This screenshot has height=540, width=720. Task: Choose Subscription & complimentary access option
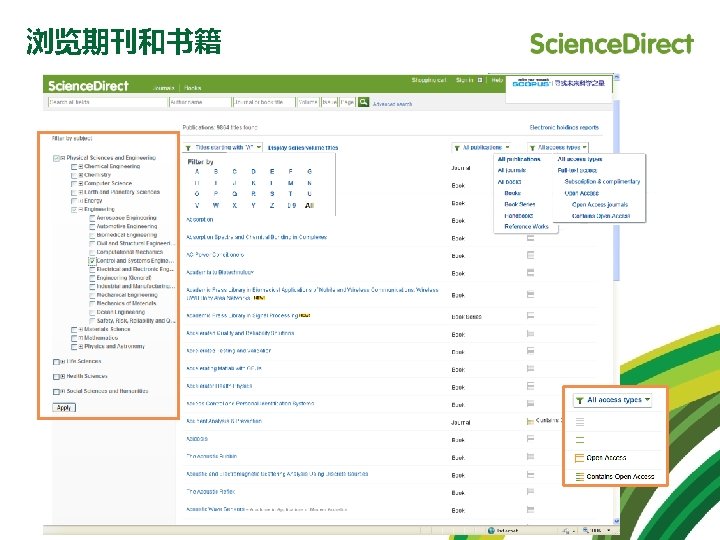602,182
